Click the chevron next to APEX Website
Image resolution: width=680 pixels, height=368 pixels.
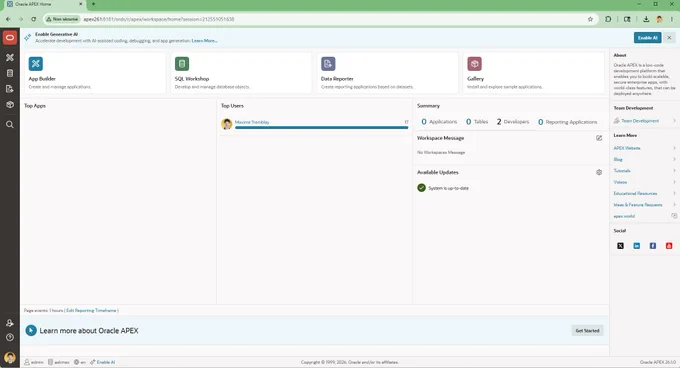[674, 148]
